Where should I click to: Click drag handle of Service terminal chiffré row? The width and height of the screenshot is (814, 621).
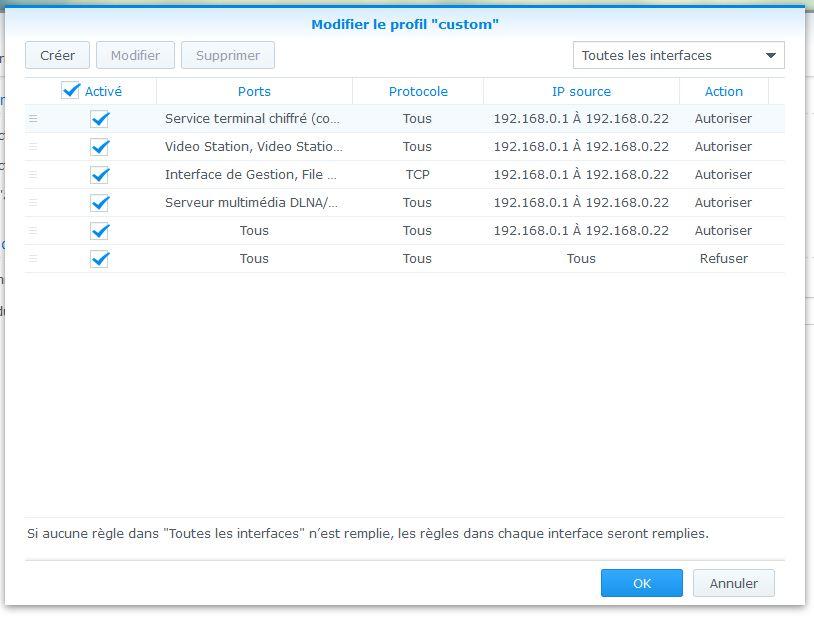[x=33, y=119]
